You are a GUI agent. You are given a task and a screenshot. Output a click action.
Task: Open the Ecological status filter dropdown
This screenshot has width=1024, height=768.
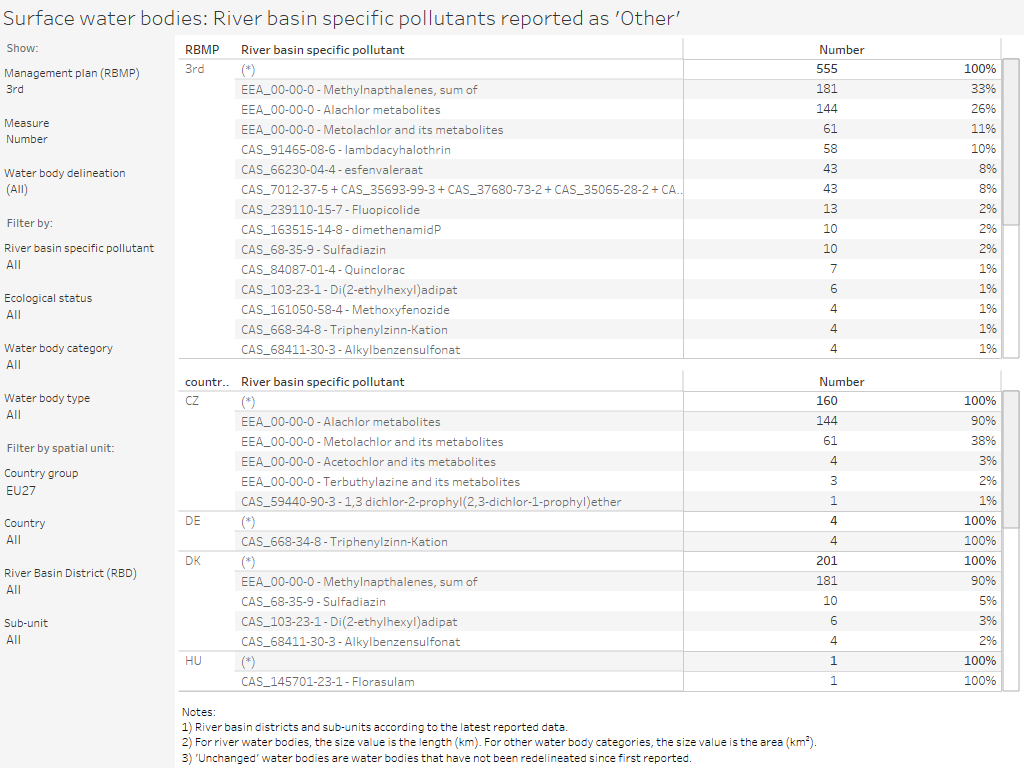(85, 315)
